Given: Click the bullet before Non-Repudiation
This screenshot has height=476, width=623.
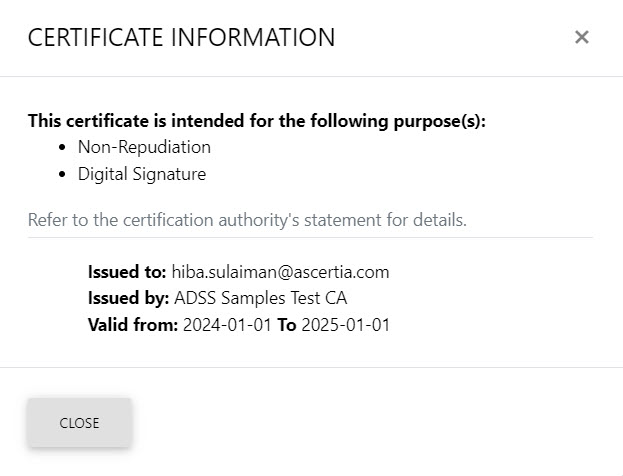Looking at the screenshot, I should coord(64,148).
